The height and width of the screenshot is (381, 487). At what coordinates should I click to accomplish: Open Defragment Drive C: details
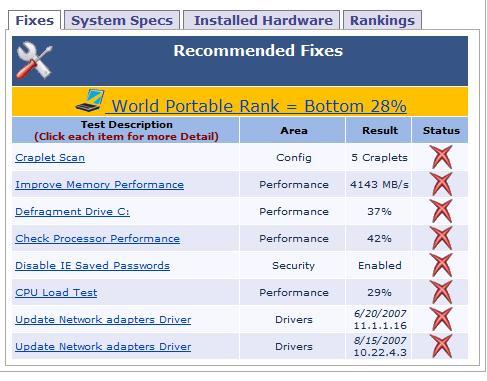(x=72, y=211)
